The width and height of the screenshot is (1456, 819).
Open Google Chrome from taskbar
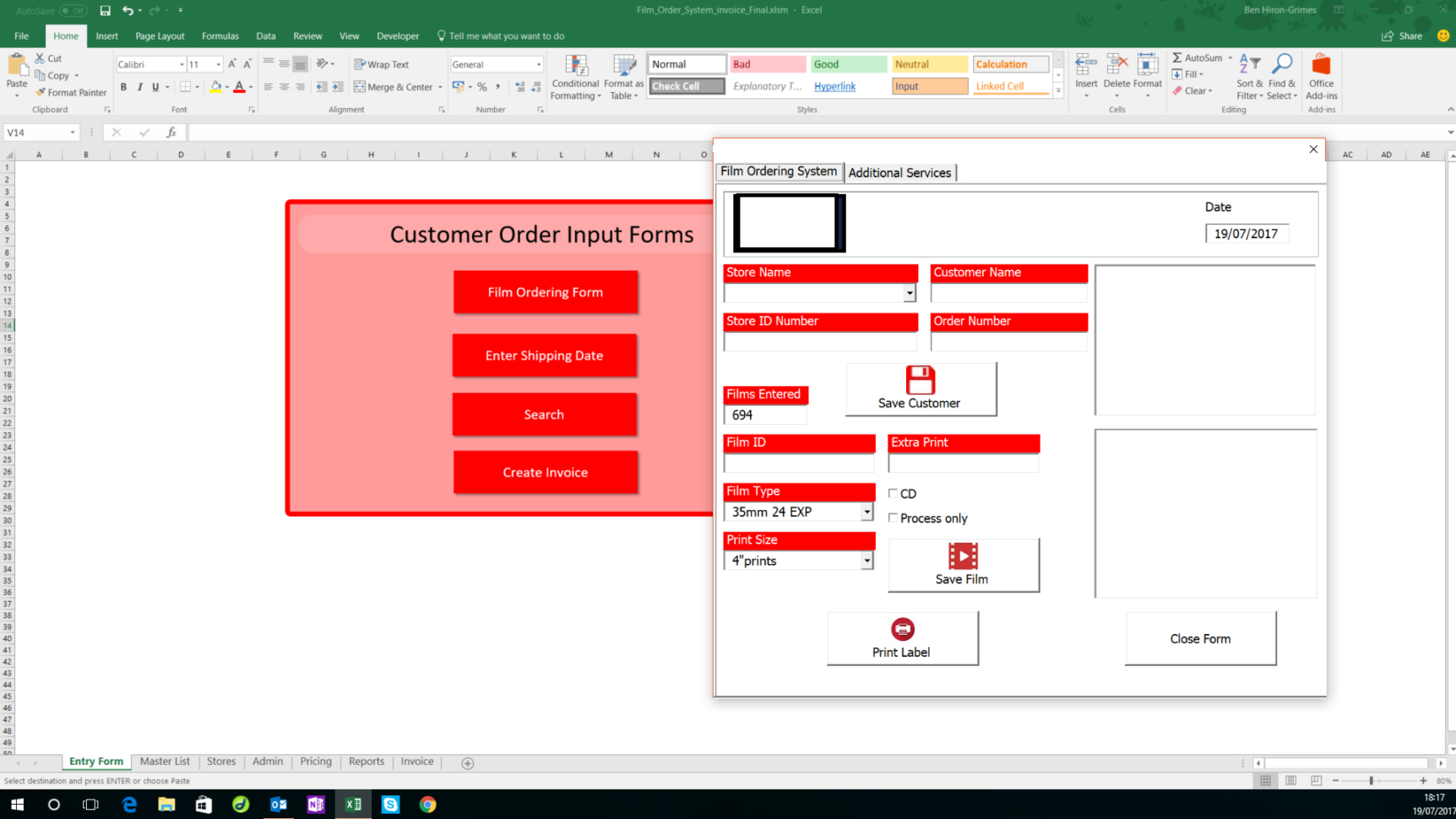coord(428,805)
